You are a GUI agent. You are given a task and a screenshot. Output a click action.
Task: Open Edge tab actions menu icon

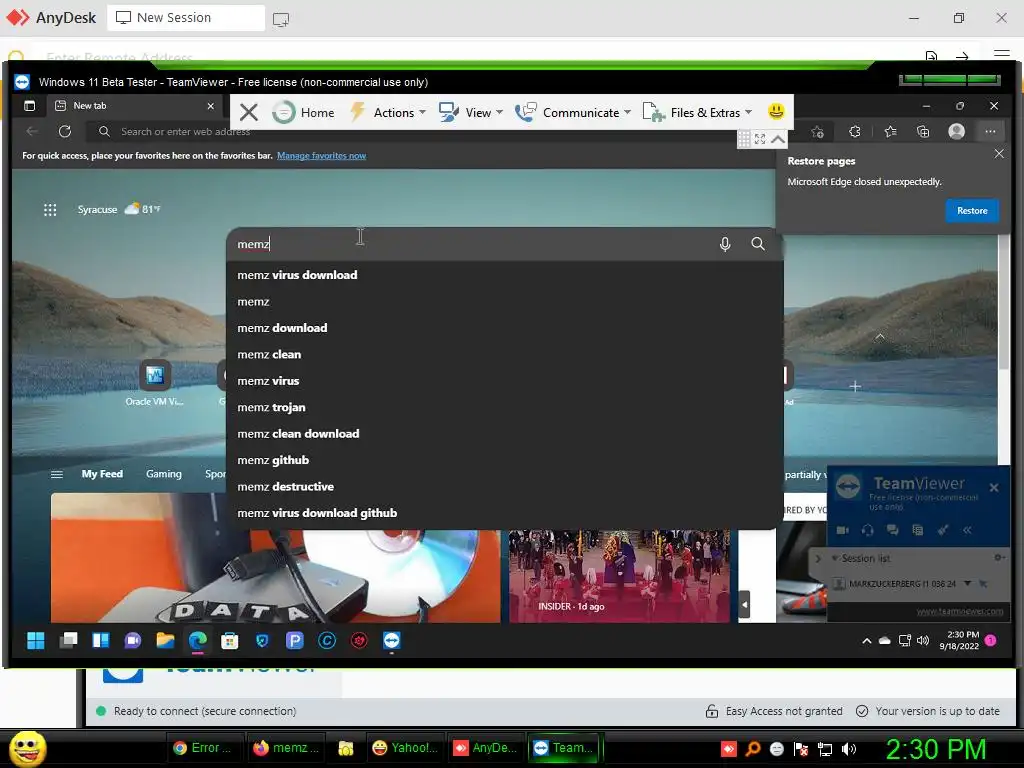coord(29,106)
